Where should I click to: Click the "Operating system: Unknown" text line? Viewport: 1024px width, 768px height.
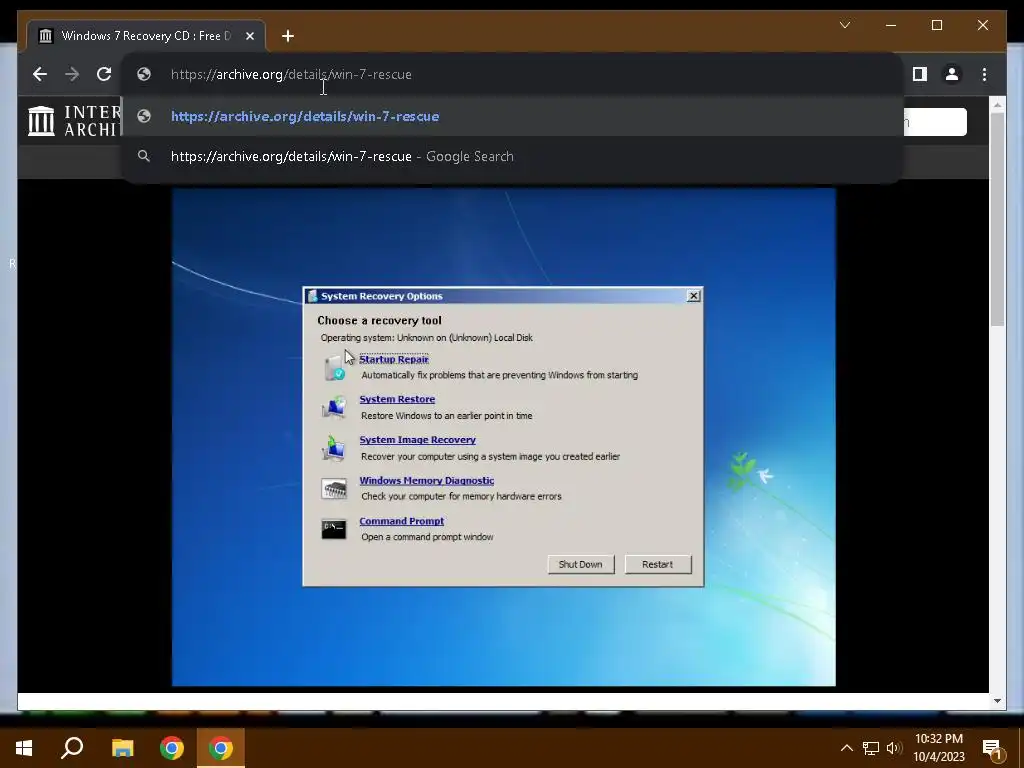(x=426, y=338)
